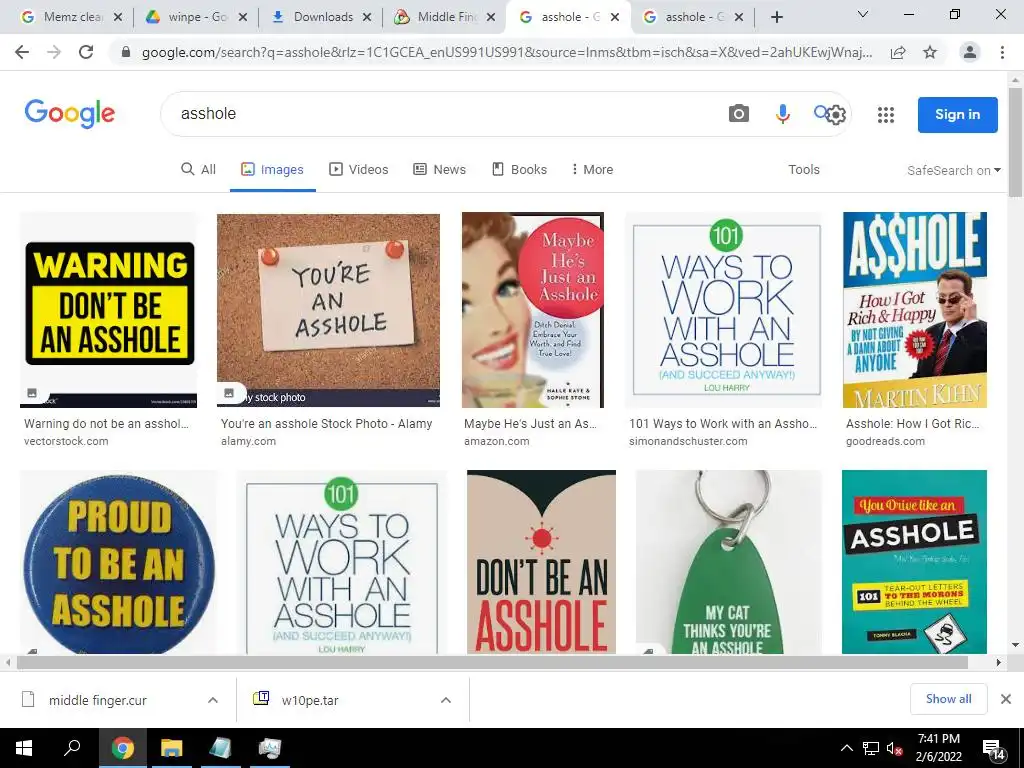This screenshot has height=768, width=1024.
Task: Switch to News results
Action: [440, 169]
